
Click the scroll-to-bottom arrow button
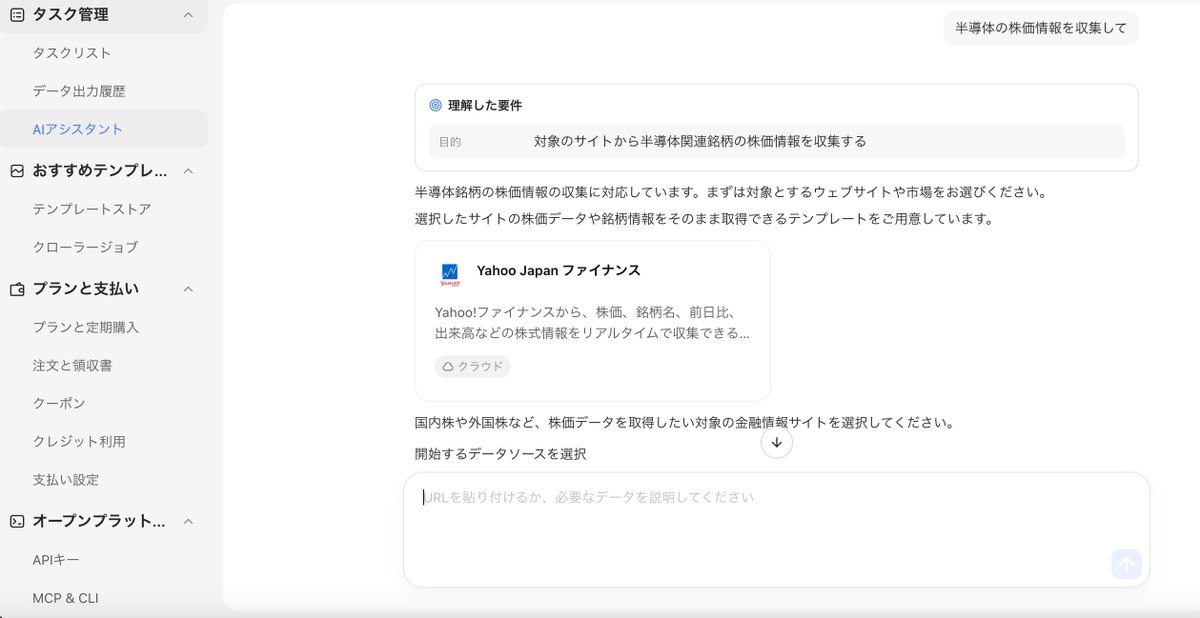(x=776, y=442)
